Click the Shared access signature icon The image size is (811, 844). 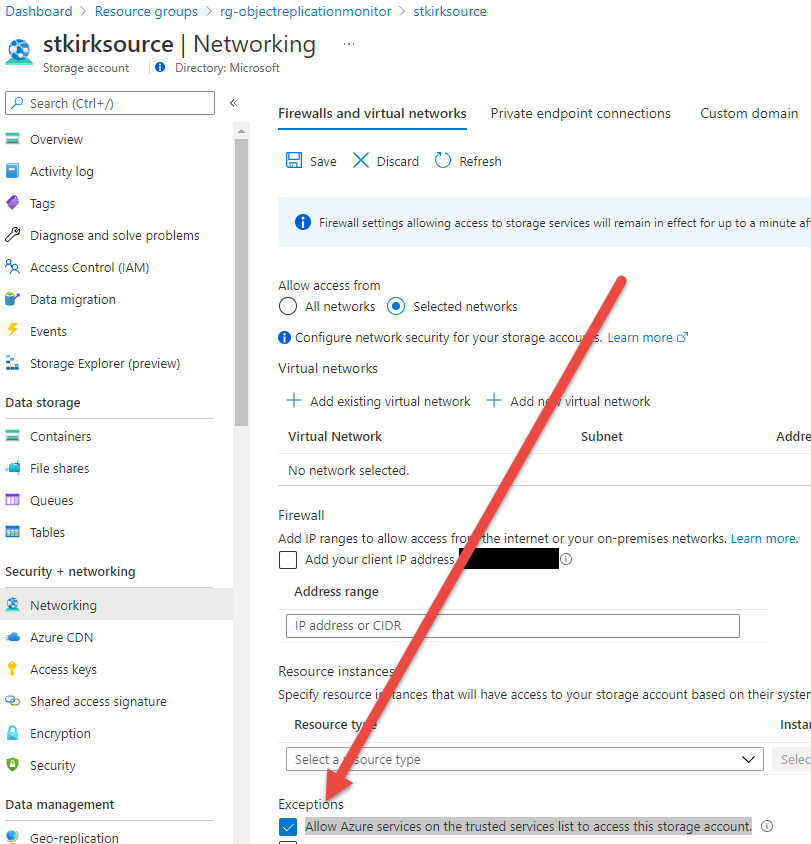tap(12, 701)
